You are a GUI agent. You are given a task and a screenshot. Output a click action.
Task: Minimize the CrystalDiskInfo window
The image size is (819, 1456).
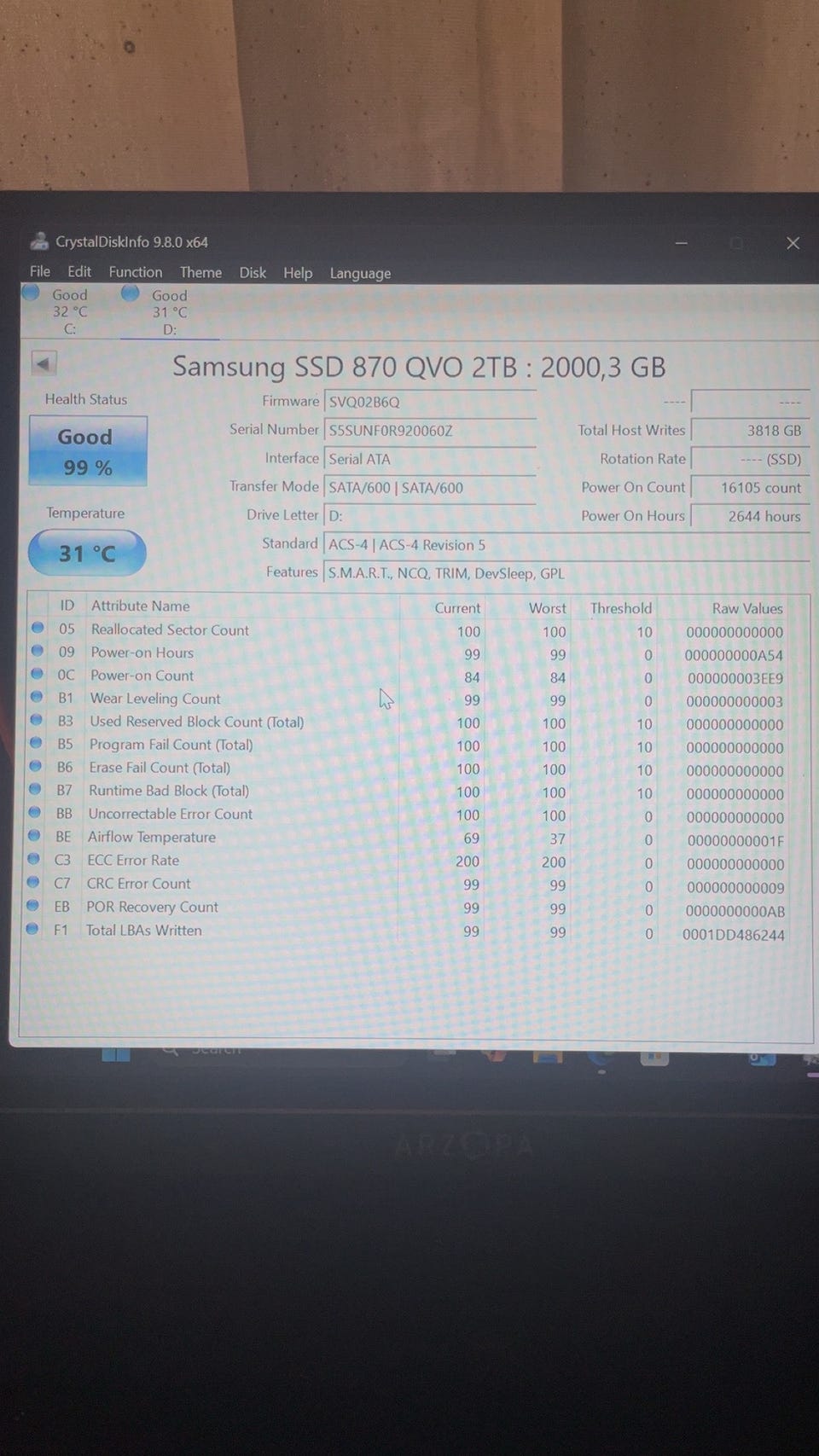click(x=681, y=243)
